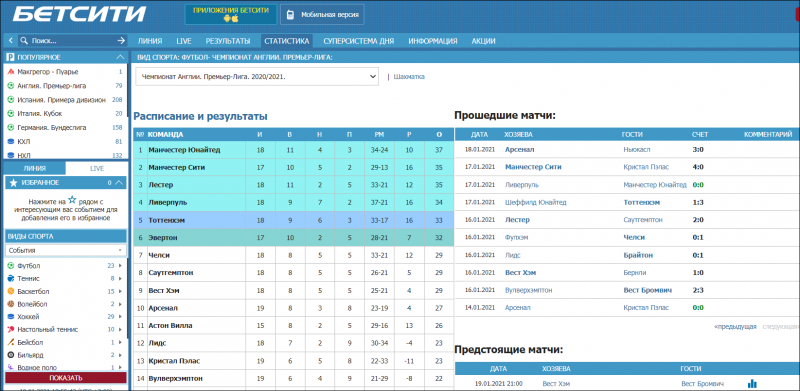Open the Акции menu item

point(483,41)
